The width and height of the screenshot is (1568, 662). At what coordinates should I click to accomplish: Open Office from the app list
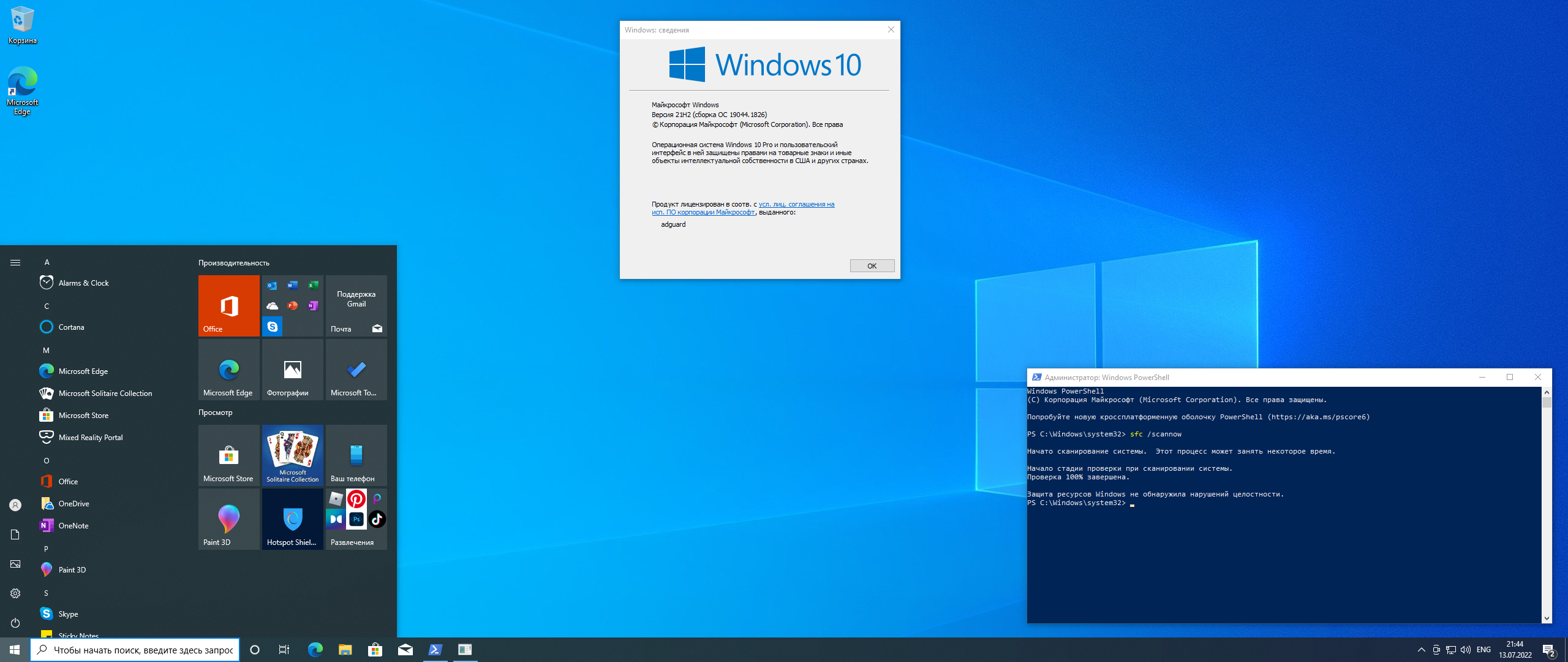110,481
